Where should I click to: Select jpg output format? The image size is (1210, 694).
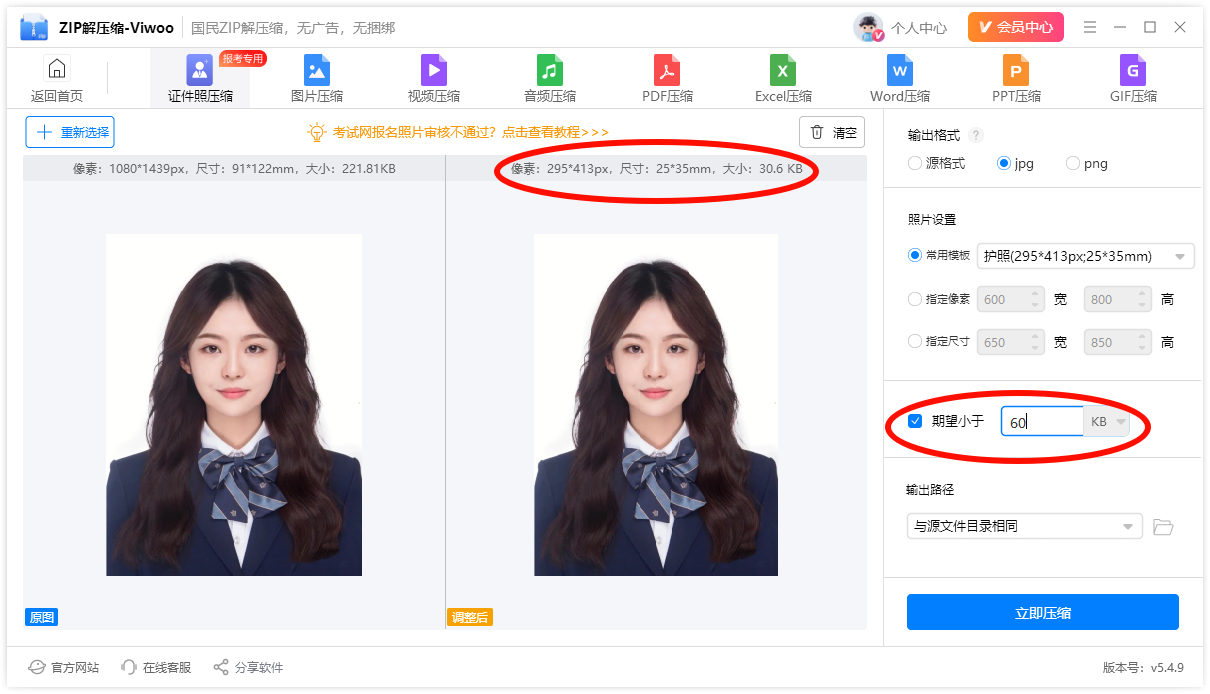click(x=1004, y=163)
